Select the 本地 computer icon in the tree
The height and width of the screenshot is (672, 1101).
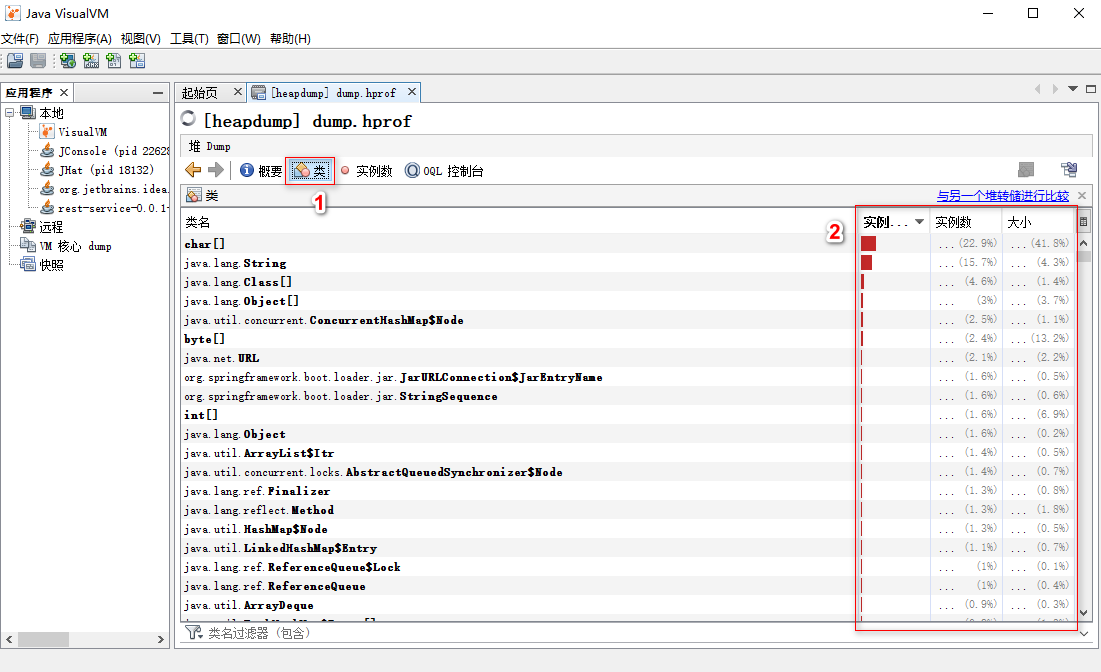(x=28, y=112)
